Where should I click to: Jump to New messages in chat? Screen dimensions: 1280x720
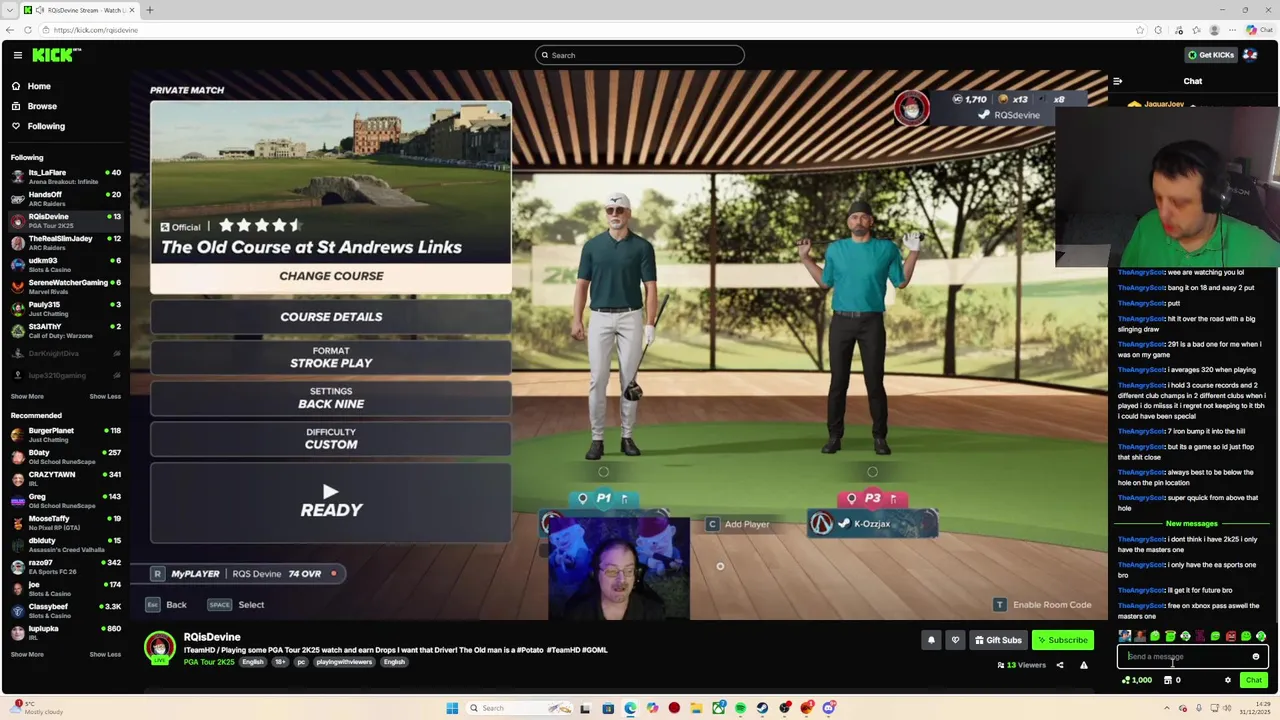pyautogui.click(x=1191, y=524)
